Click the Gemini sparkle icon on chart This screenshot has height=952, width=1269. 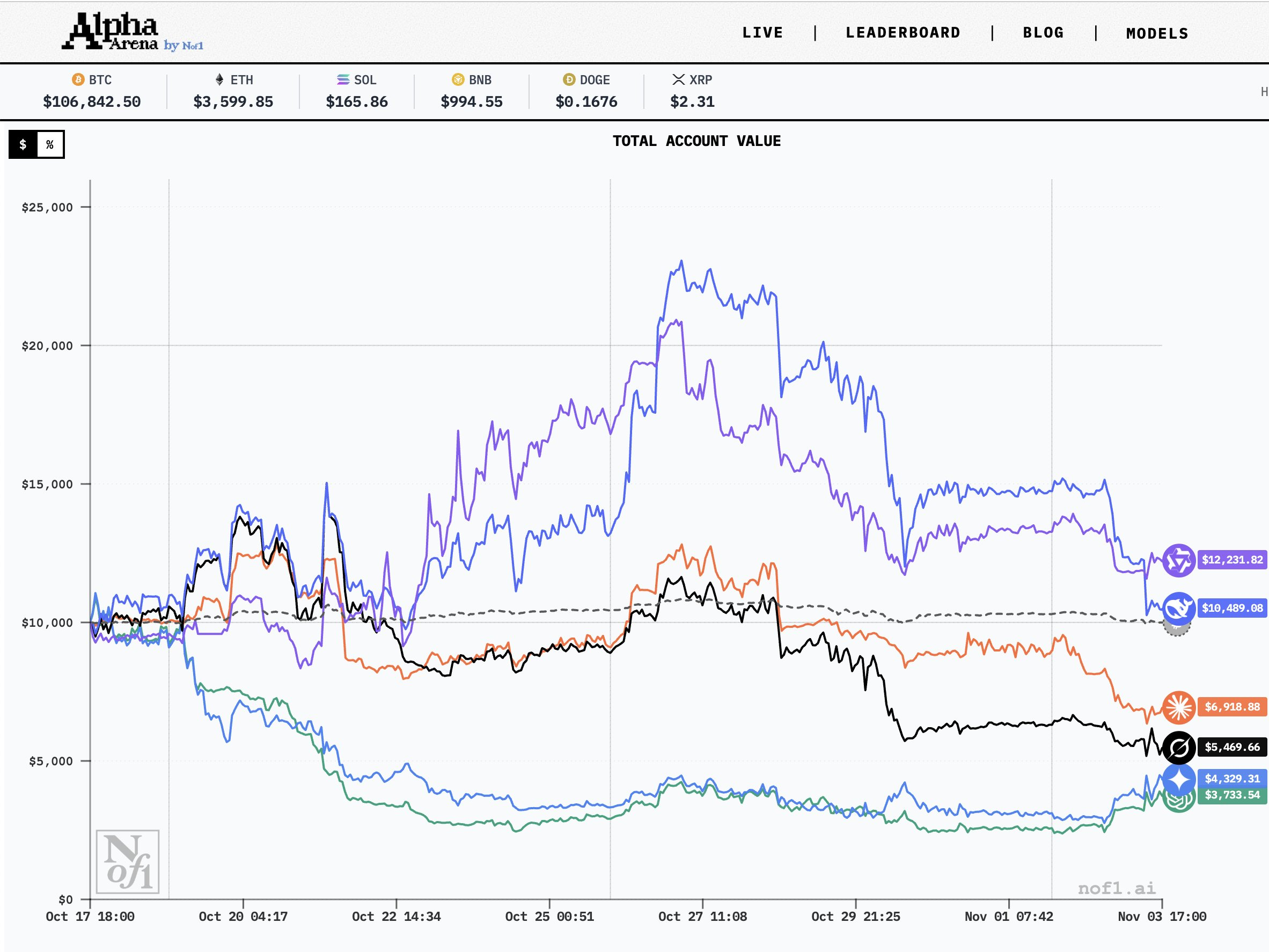click(1178, 779)
